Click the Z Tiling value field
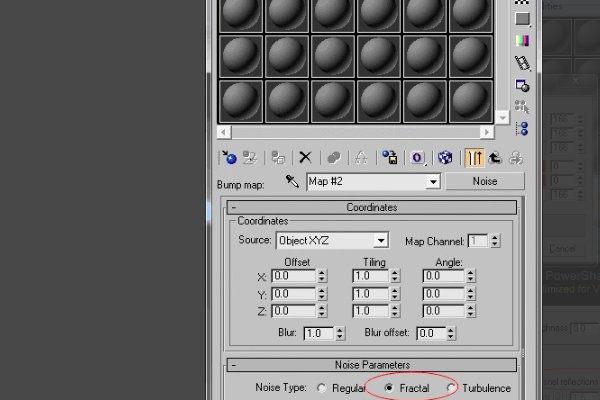The image size is (600, 400). coord(370,311)
